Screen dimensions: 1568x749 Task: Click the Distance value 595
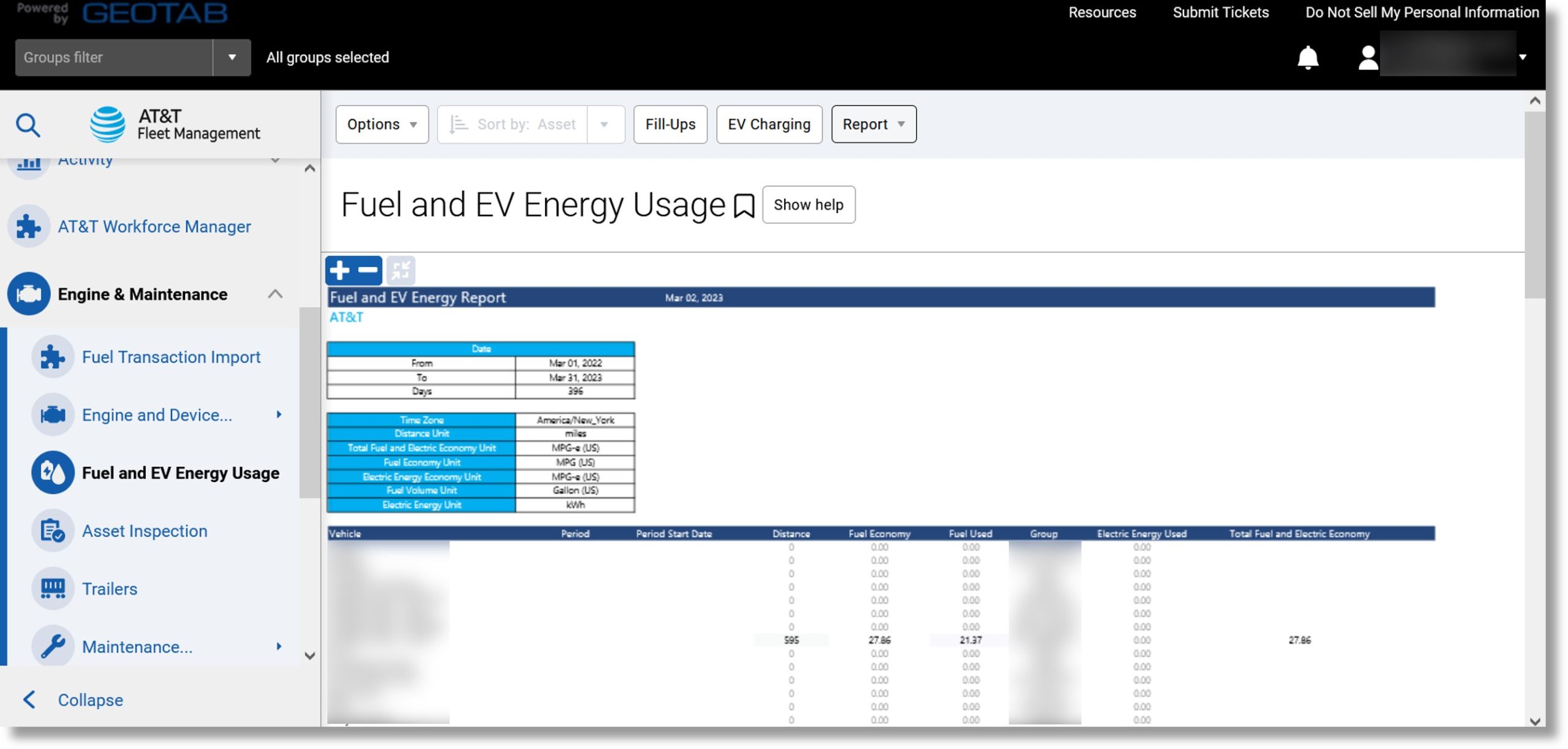click(791, 640)
